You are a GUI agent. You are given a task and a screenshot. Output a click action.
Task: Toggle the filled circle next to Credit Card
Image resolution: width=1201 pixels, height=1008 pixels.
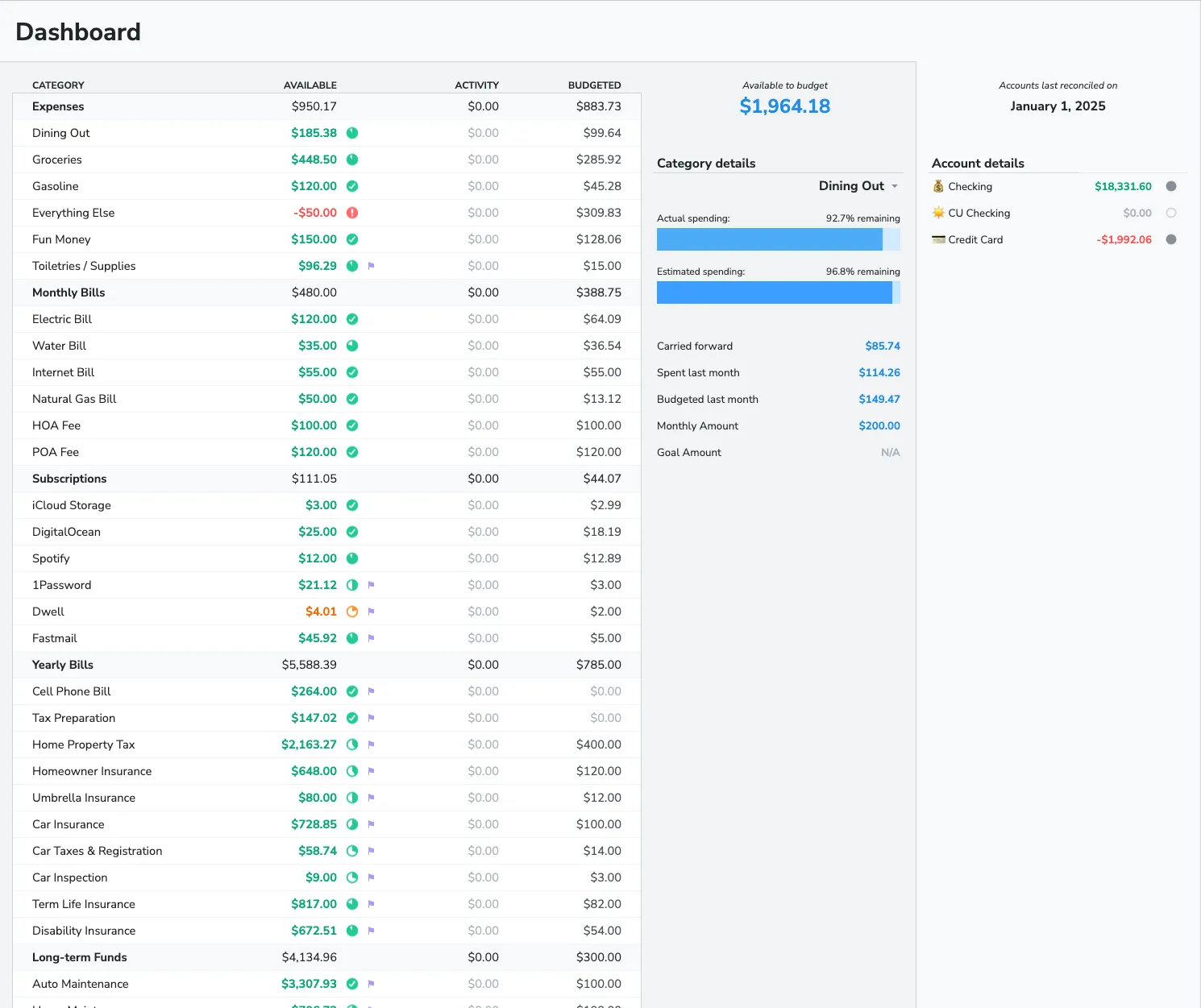[1171, 239]
